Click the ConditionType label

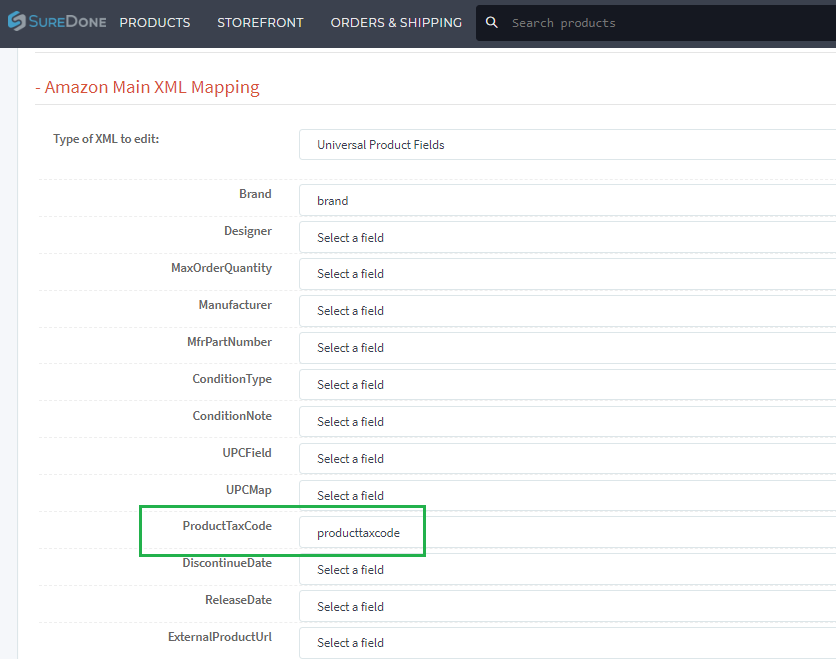[x=232, y=379]
